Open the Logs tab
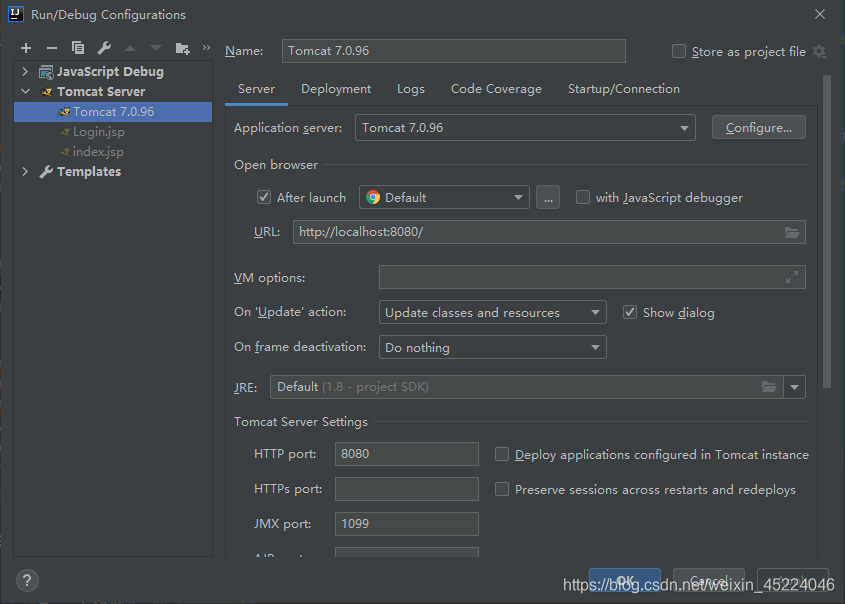The image size is (845, 604). (411, 89)
